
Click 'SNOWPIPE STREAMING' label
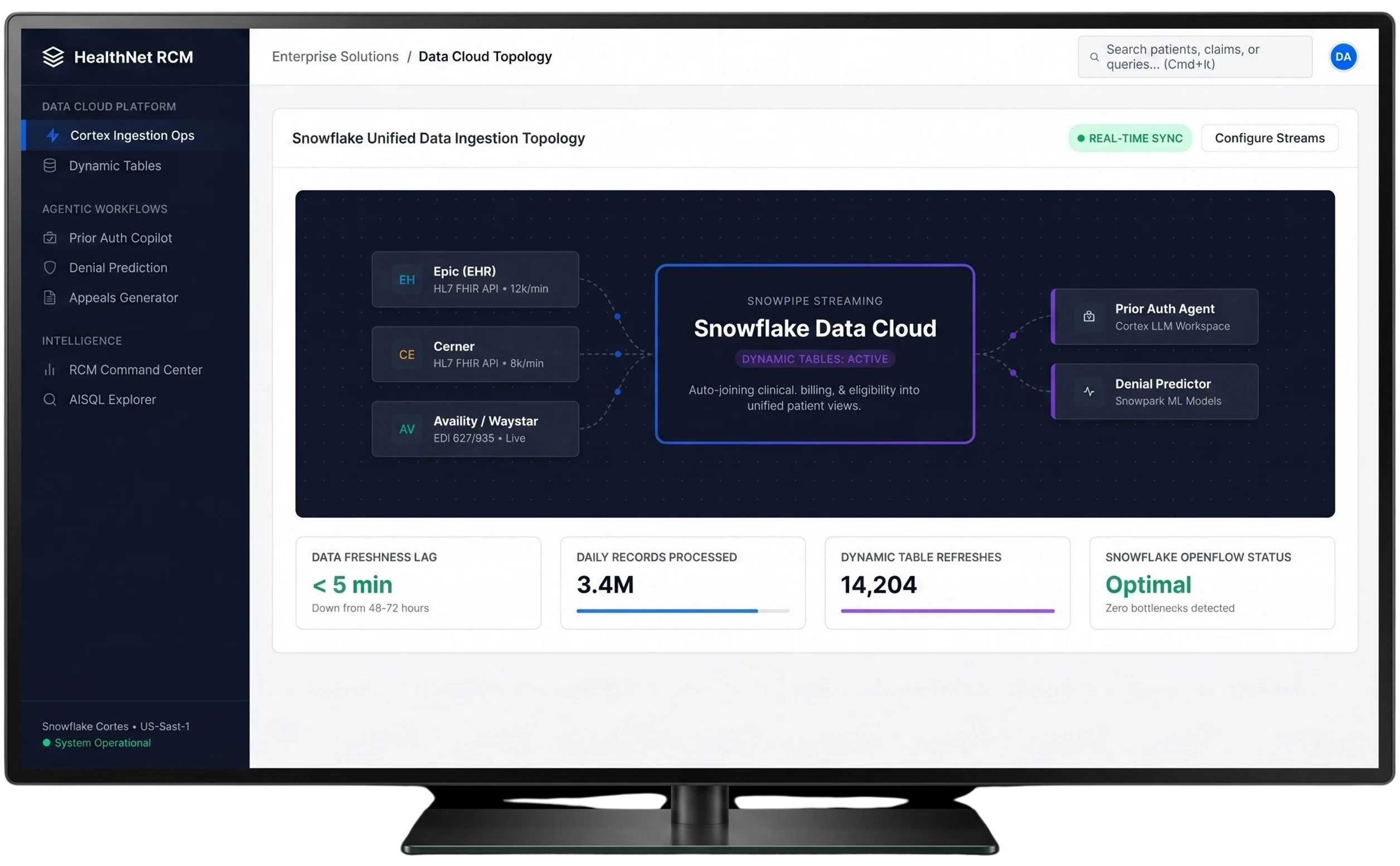point(814,301)
